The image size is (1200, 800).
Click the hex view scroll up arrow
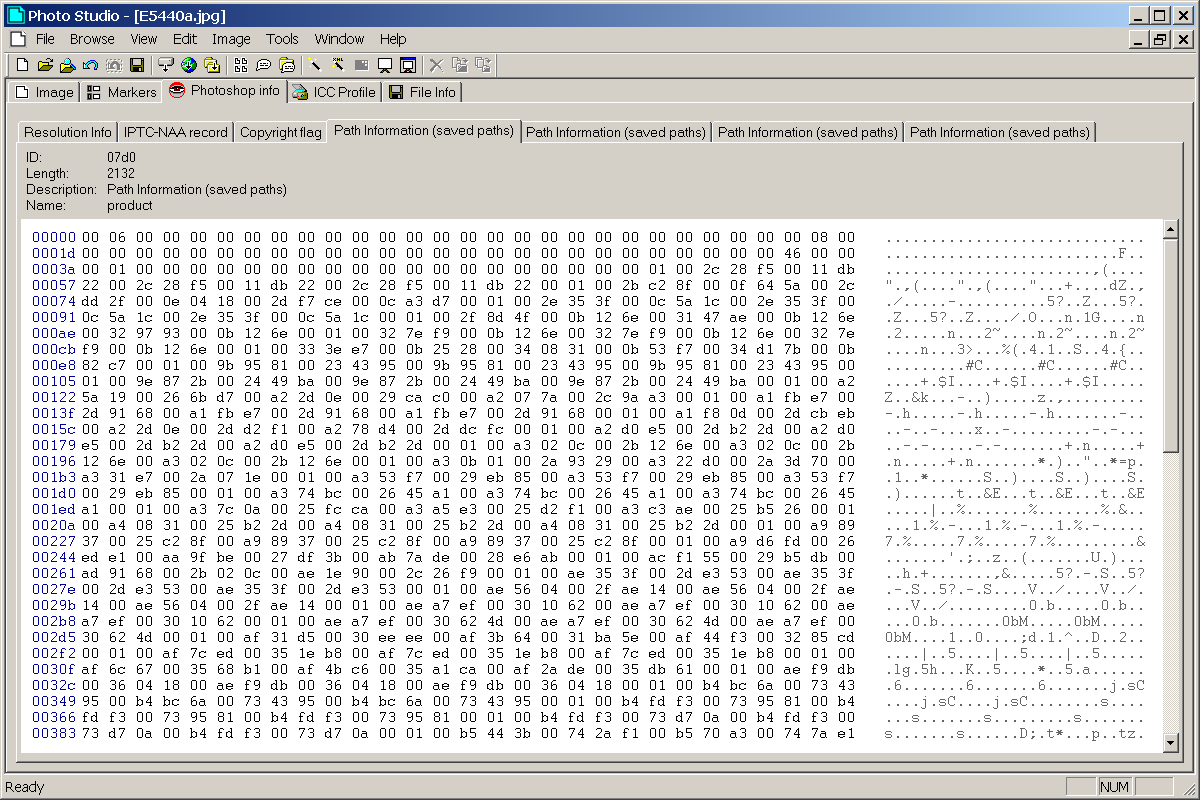coord(1170,229)
